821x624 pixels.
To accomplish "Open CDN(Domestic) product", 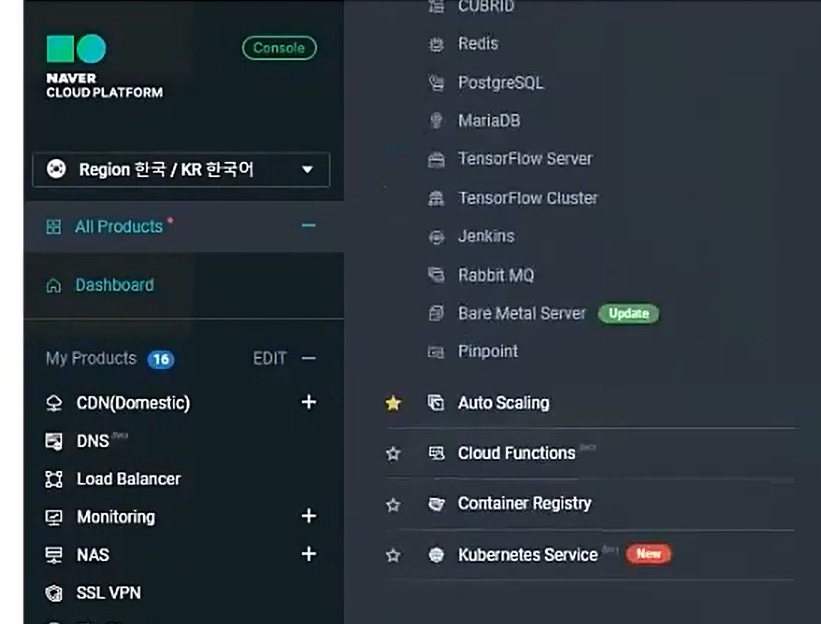I will click(133, 403).
